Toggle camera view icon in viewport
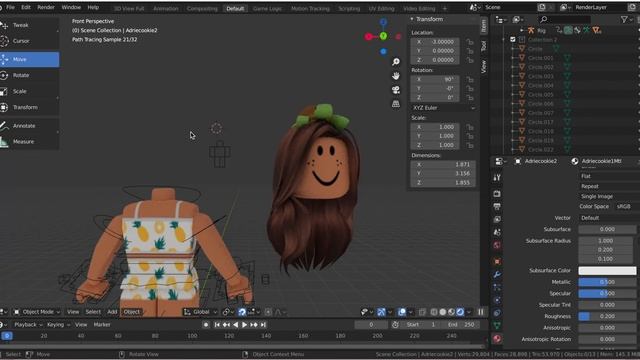The width and height of the screenshot is (640, 360). [x=396, y=90]
